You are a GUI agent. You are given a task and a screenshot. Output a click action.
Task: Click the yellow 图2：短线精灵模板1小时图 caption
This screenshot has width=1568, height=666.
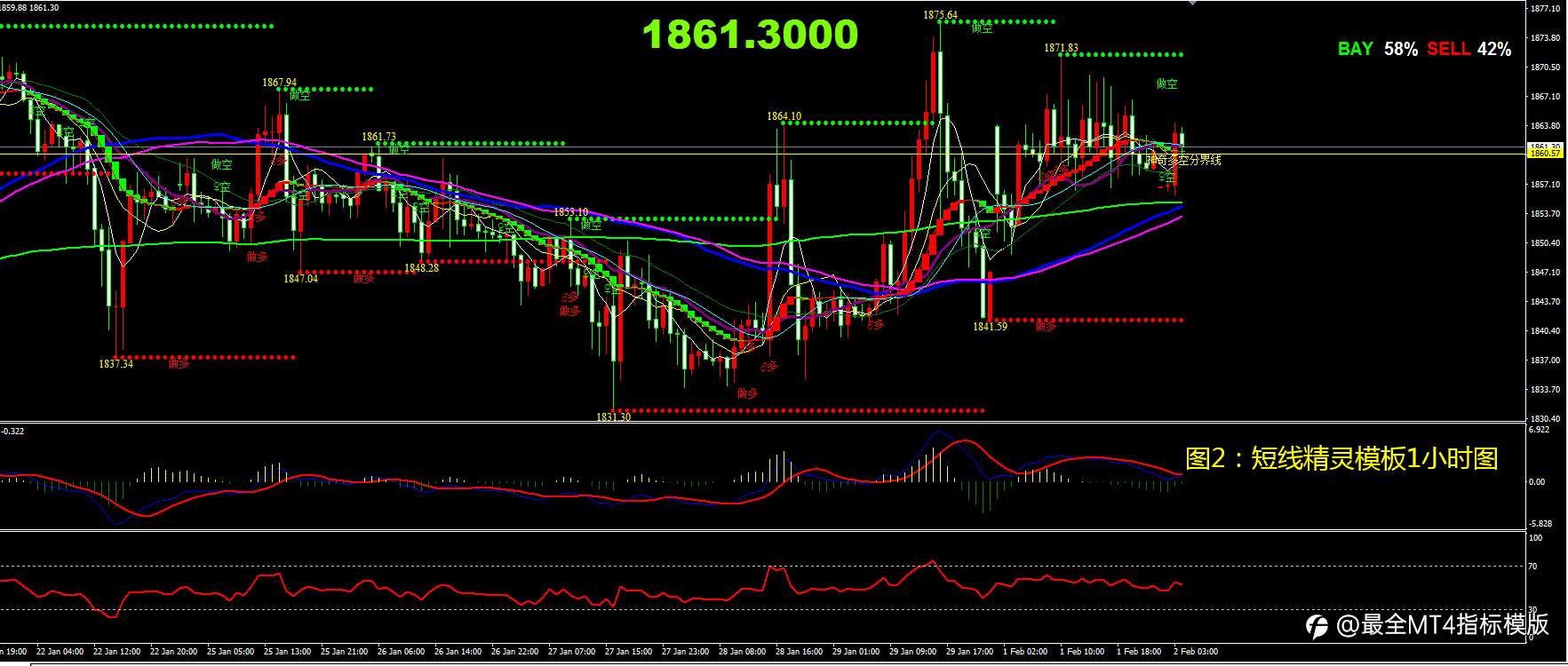[x=1341, y=458]
